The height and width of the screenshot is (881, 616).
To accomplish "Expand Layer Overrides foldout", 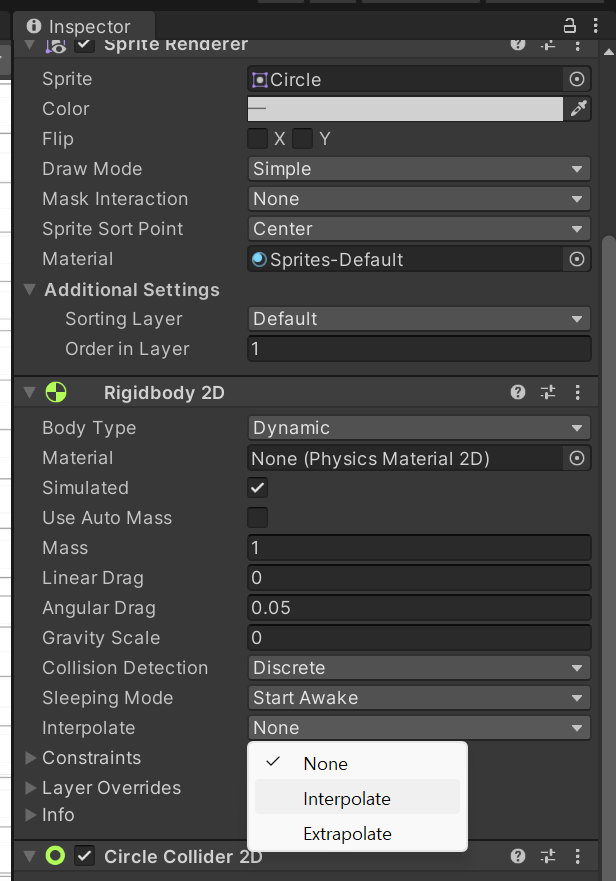I will 30,788.
